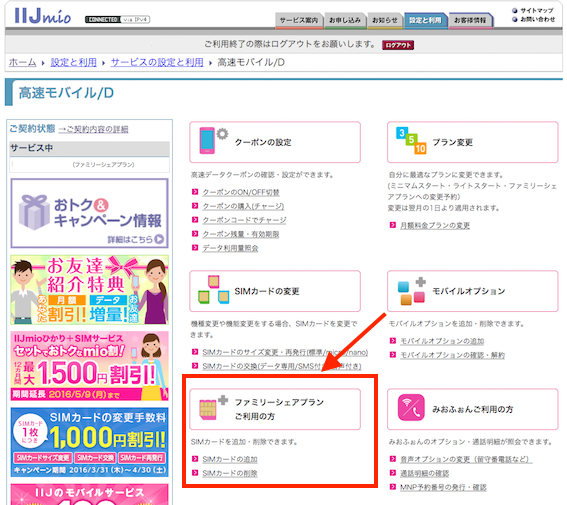
Task: Click arrow bullet beside モバイルオプションの追加
Action: 393,341
